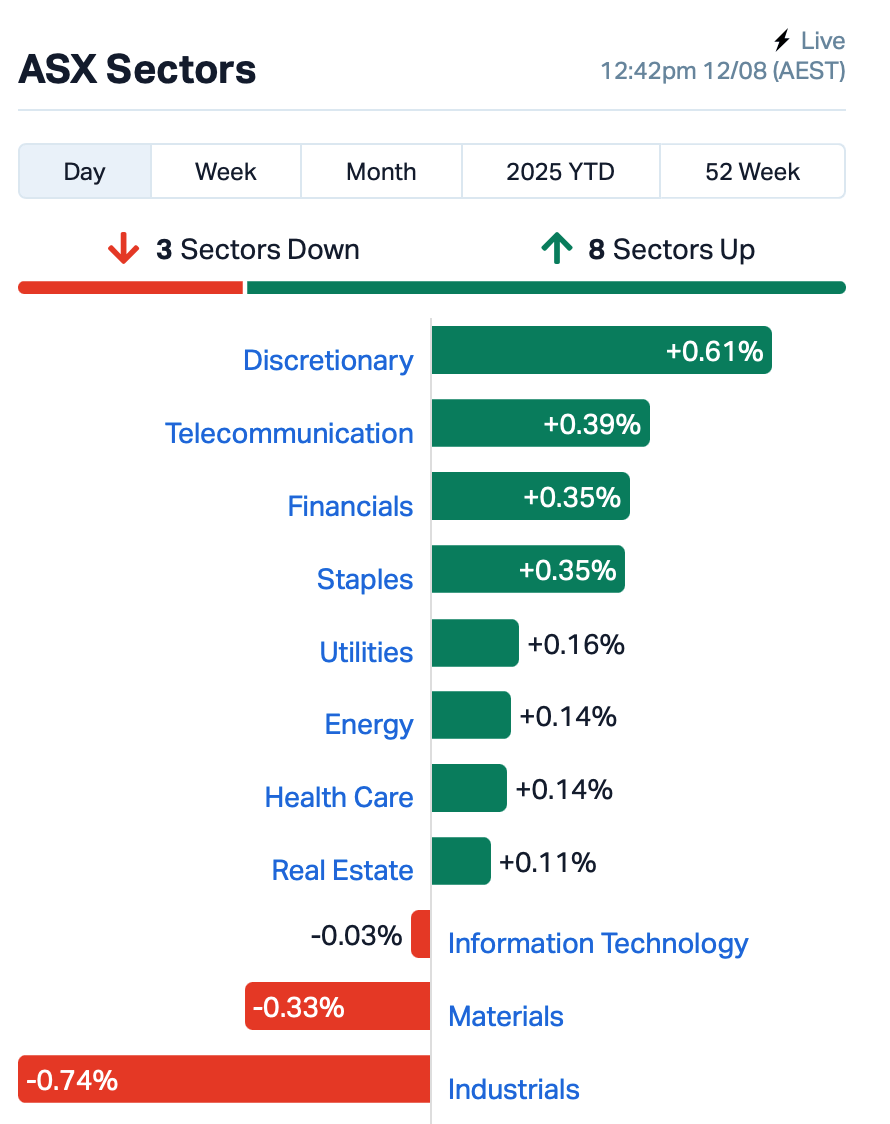The width and height of the screenshot is (890, 1124).
Task: Open the Health Care sector
Action: pos(339,797)
